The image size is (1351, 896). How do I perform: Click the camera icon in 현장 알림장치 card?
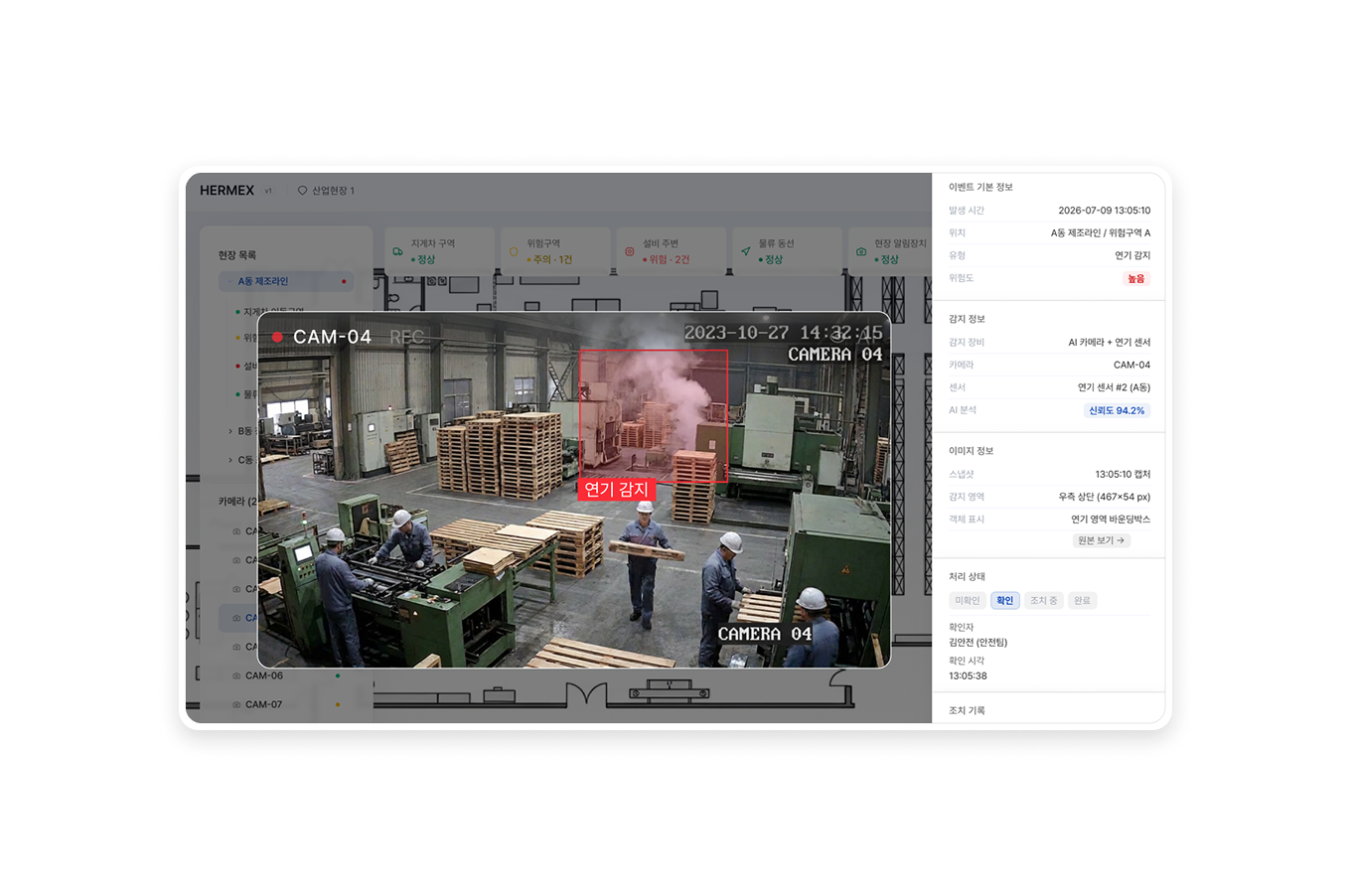point(860,251)
